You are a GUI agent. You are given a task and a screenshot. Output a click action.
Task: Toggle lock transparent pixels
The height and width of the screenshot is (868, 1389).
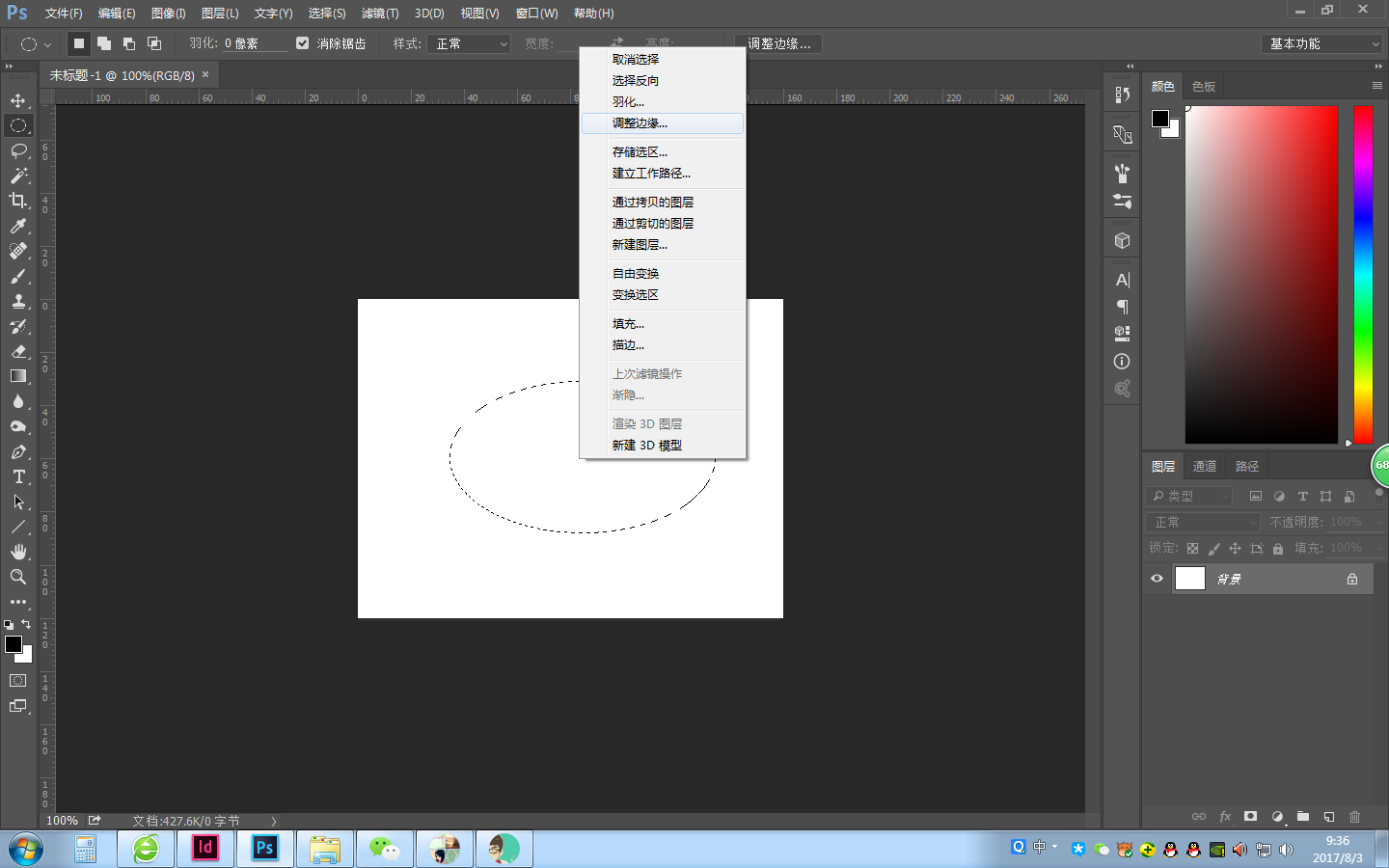click(1193, 549)
